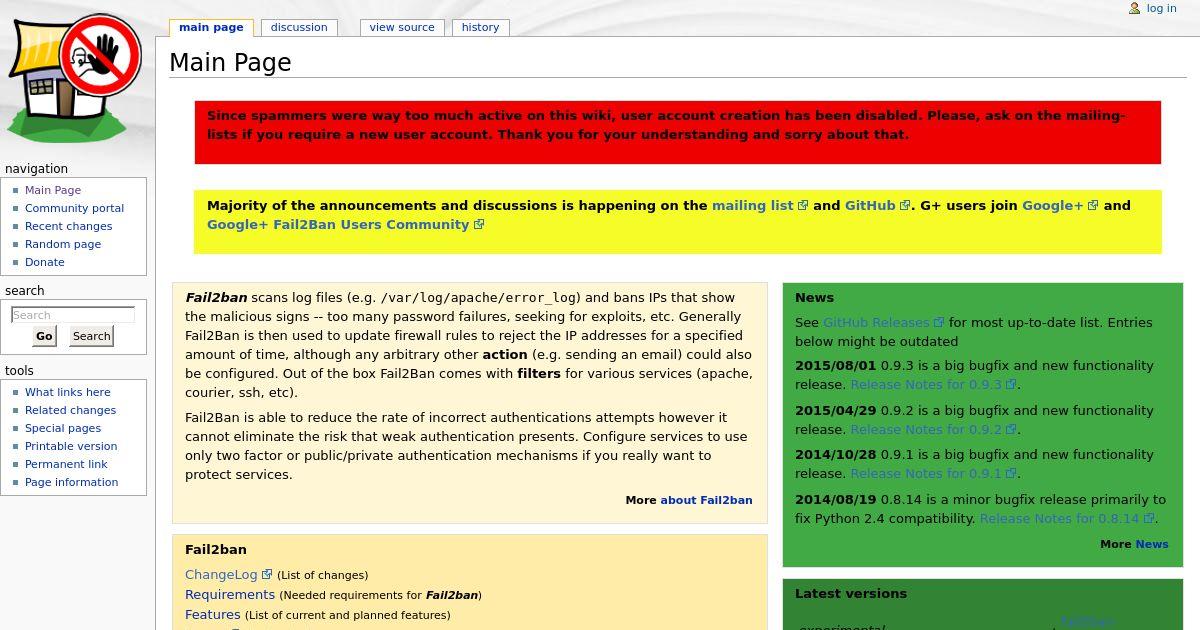Open Printable version link
The width and height of the screenshot is (1200, 630).
click(x=71, y=446)
